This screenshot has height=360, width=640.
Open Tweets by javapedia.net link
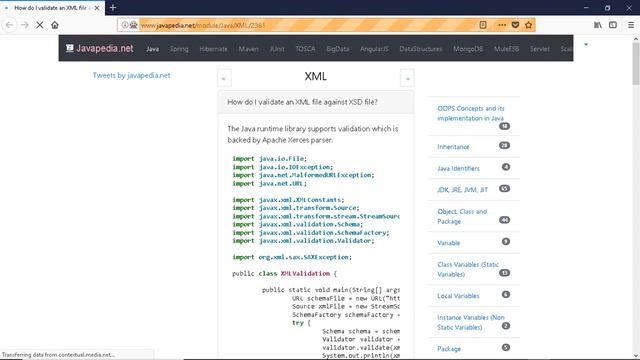(131, 76)
